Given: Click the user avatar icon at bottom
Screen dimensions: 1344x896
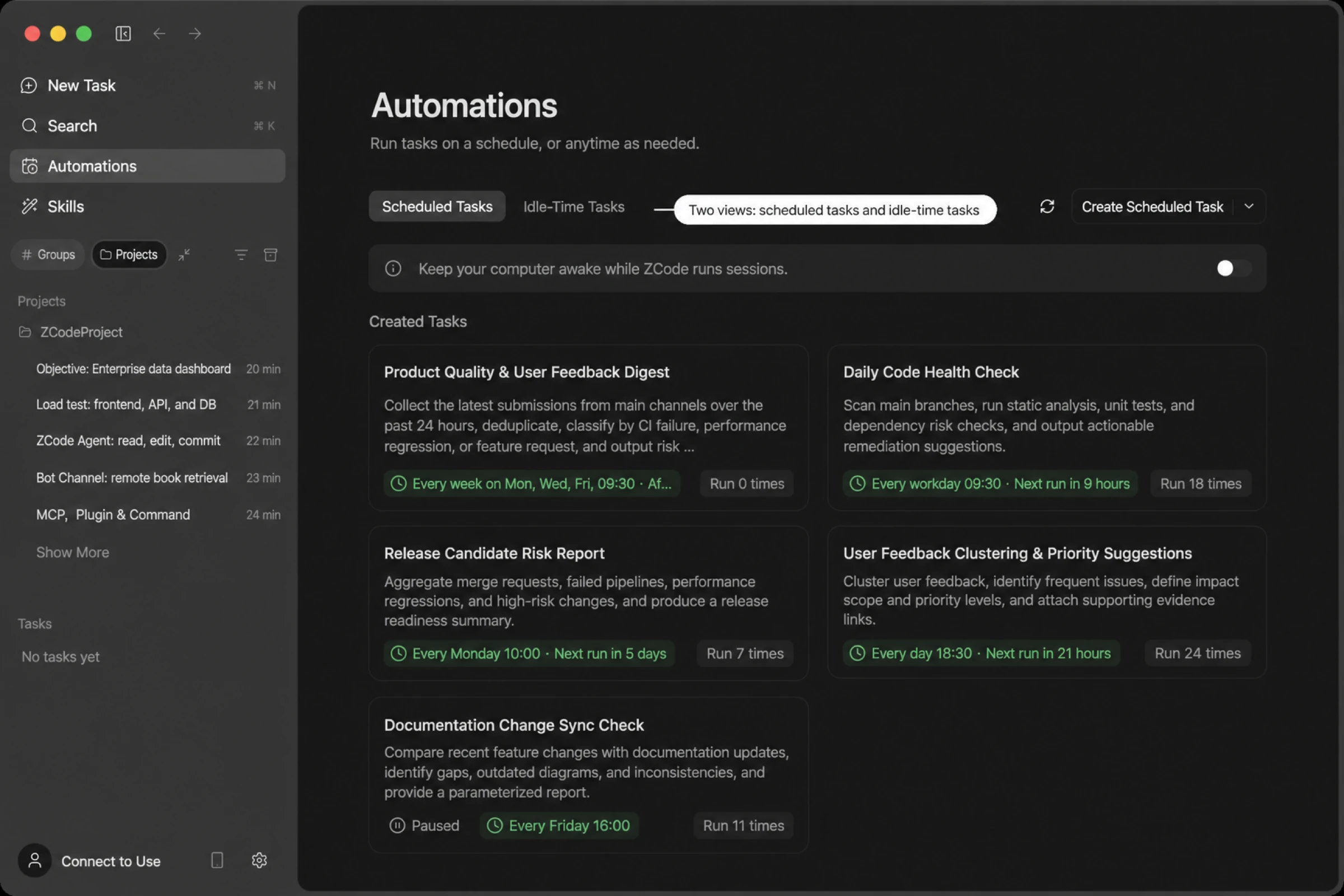Looking at the screenshot, I should click(34, 861).
